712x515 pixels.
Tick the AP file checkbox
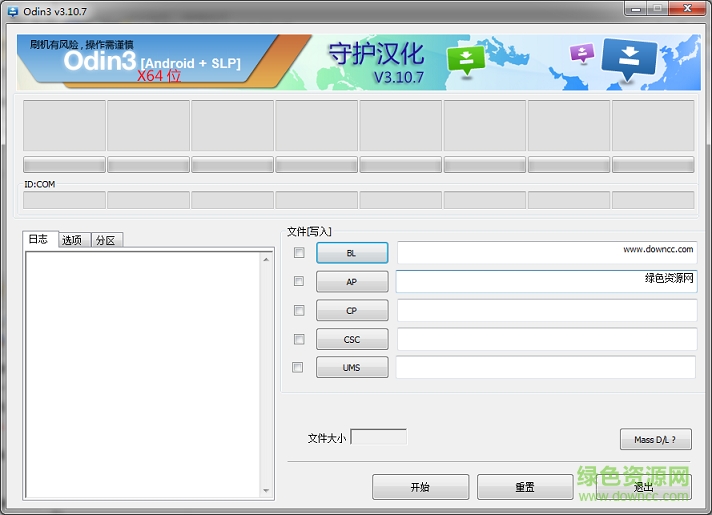click(299, 282)
